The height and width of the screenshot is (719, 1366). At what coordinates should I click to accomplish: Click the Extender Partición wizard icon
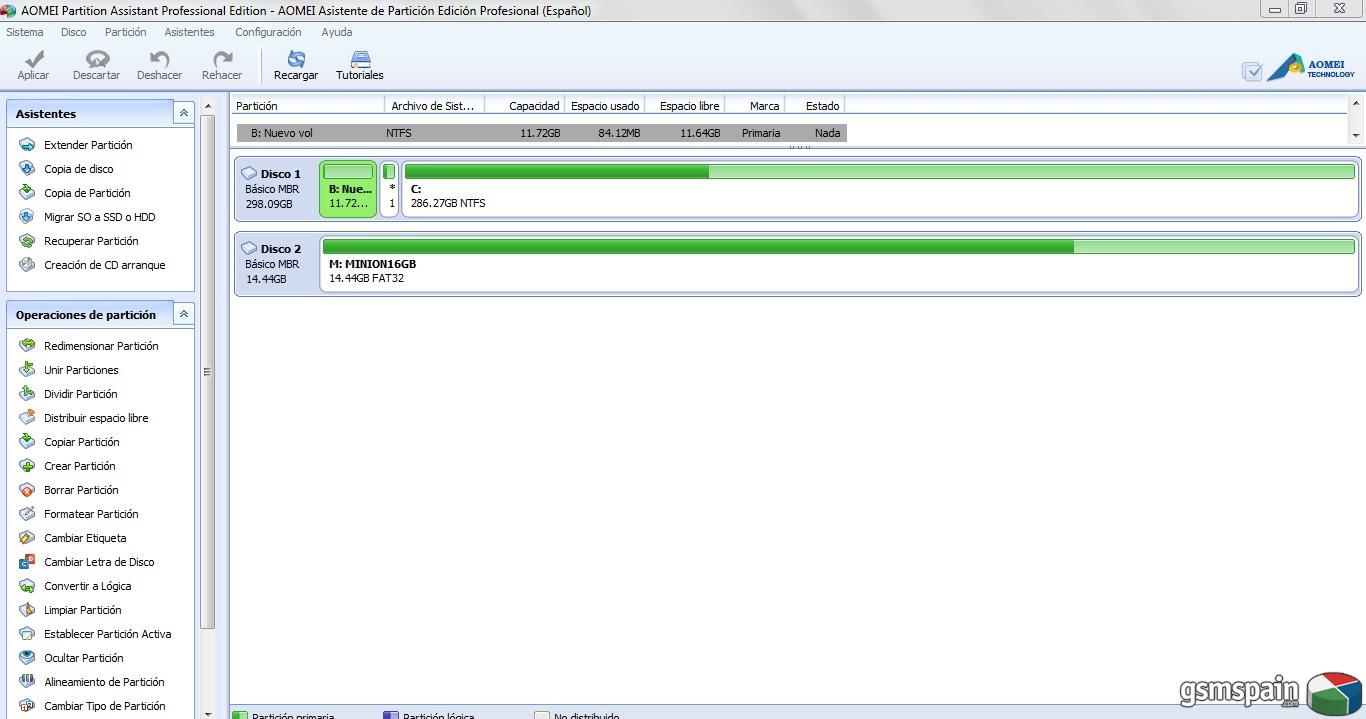[x=27, y=145]
